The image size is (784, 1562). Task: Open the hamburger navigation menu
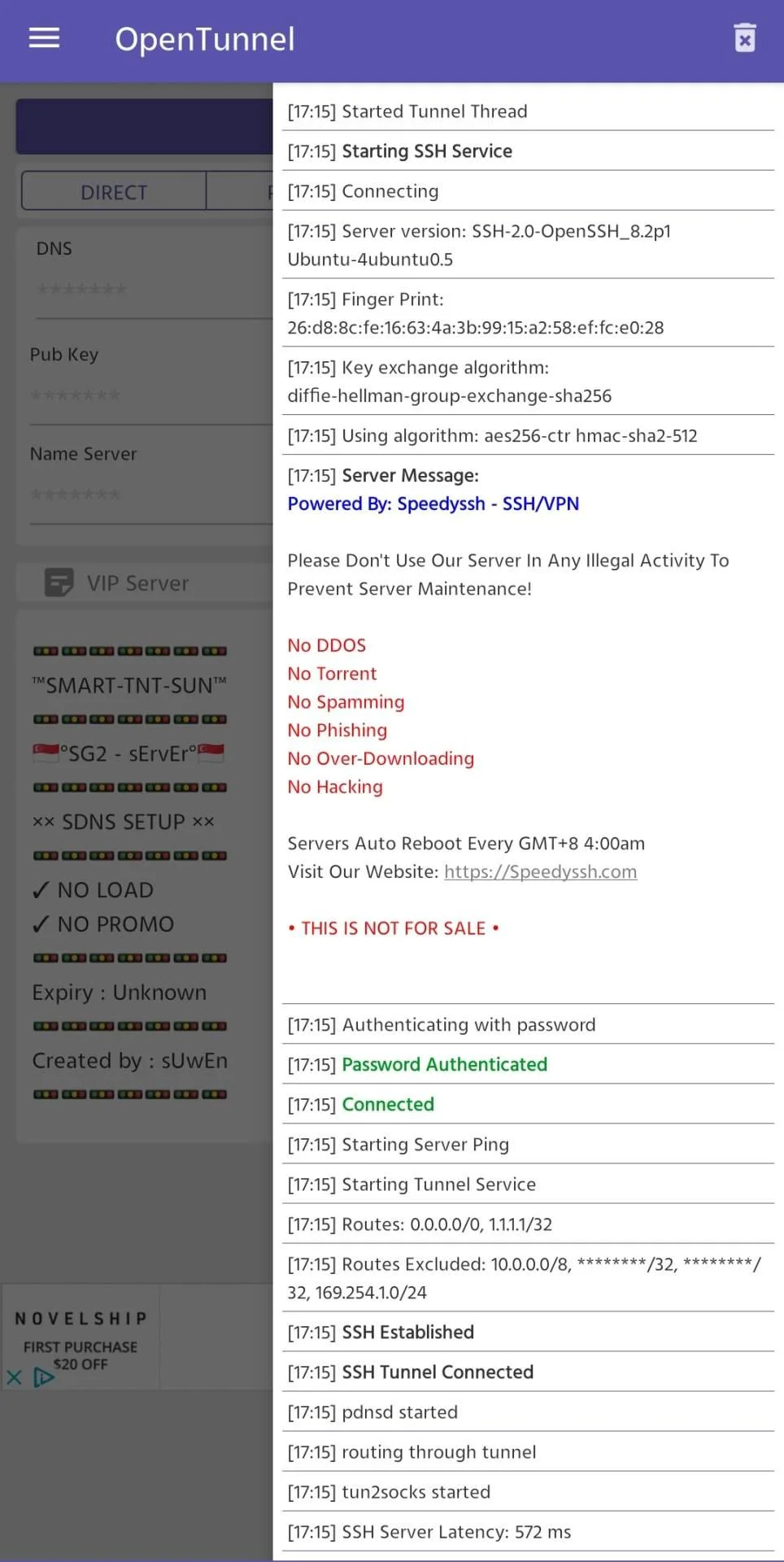click(44, 38)
